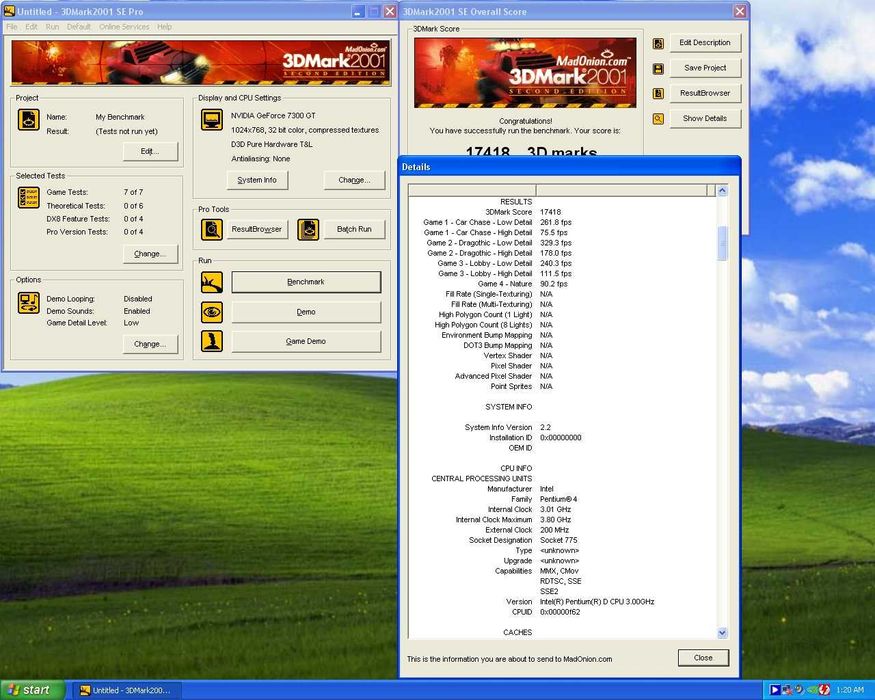Click the MadOnion banner in Overall Score window
875x700 pixels.
(525, 73)
